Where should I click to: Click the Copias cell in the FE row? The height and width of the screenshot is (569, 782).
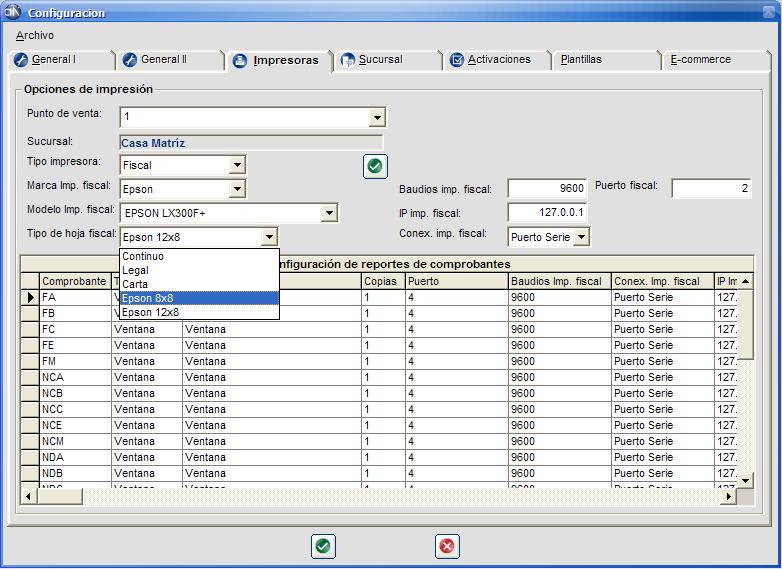click(x=383, y=346)
